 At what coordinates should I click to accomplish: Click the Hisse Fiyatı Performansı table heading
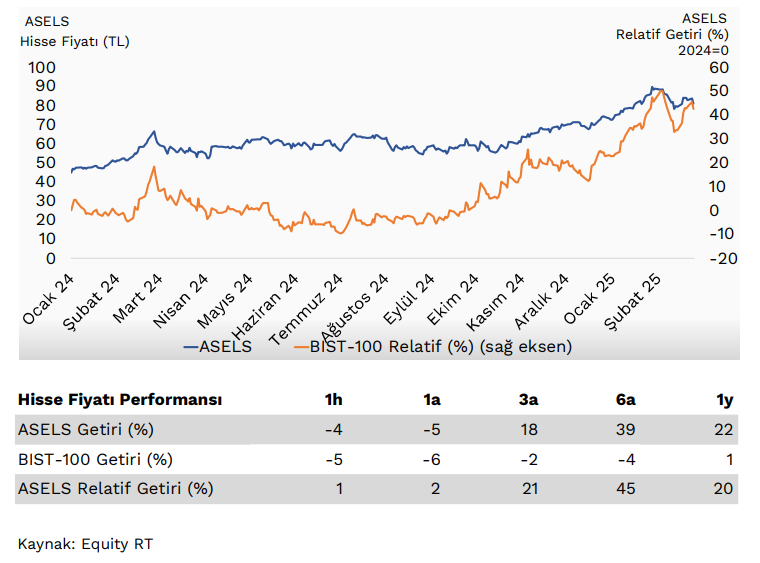[x=120, y=400]
